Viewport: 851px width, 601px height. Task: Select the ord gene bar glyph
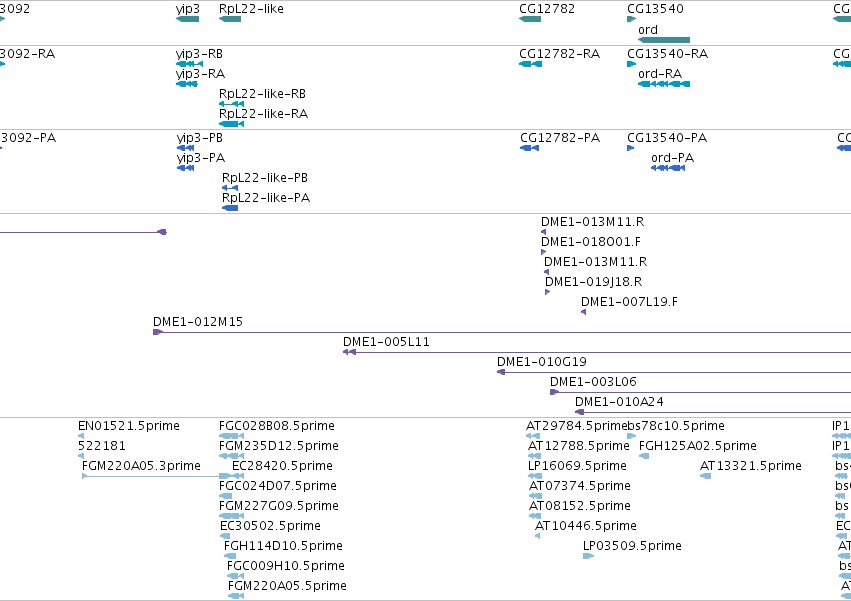pos(664,40)
